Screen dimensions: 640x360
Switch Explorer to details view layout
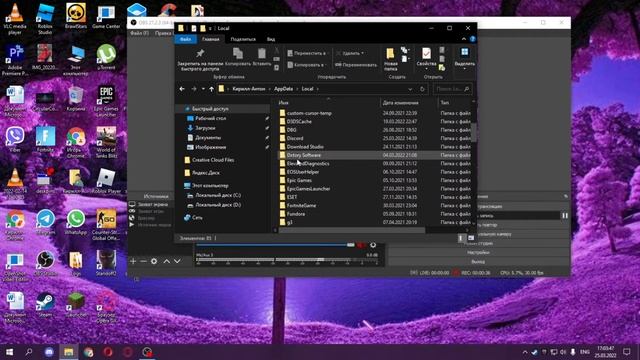pyautogui.click(x=461, y=238)
